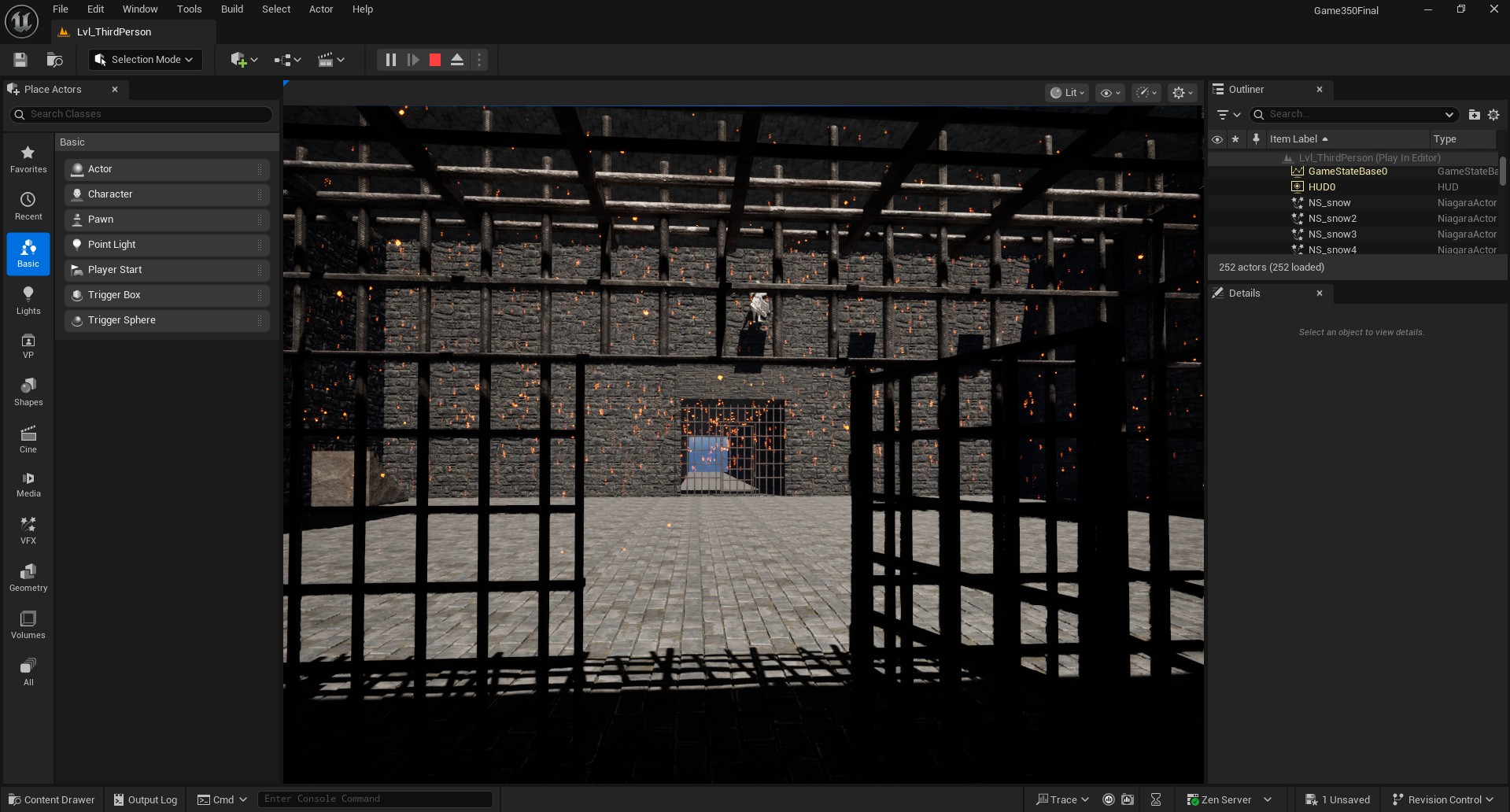Open the Revision Control dropdown
Image resolution: width=1510 pixels, height=812 pixels.
pos(1443,799)
